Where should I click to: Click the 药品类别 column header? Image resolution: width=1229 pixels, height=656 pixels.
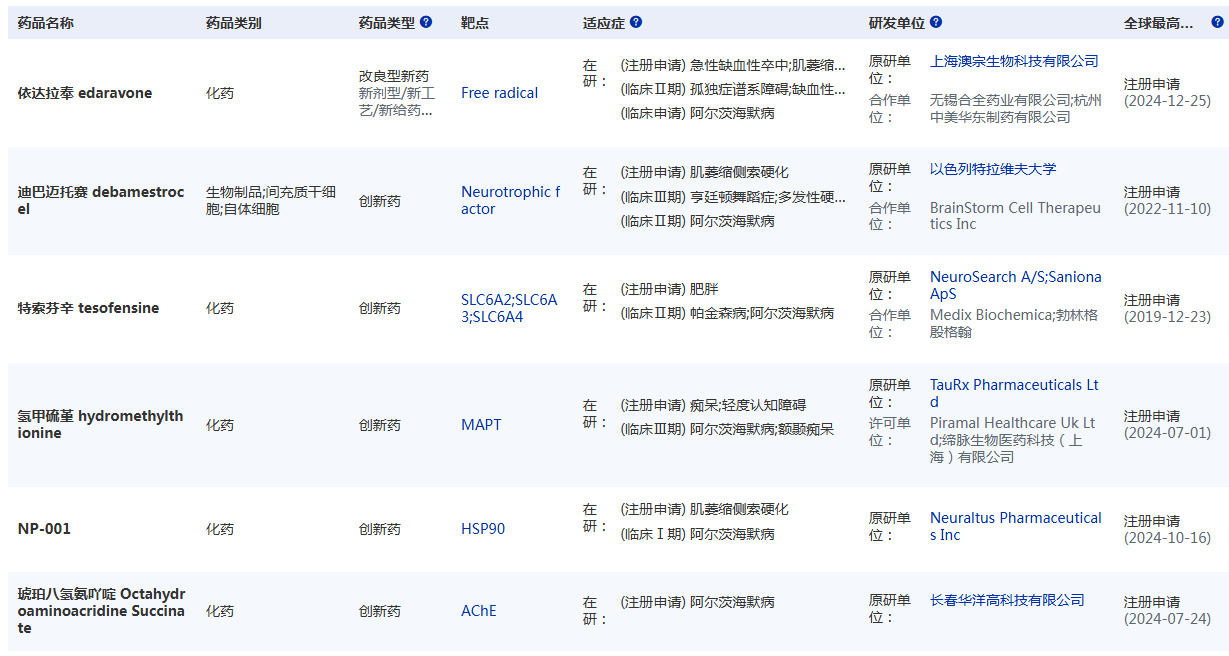click(234, 22)
